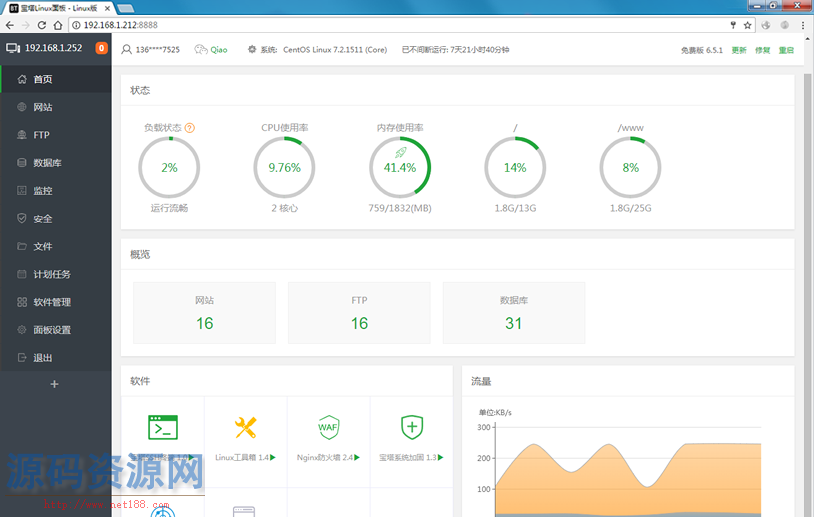Click the gear icon beside 面板设置

click(x=22, y=330)
